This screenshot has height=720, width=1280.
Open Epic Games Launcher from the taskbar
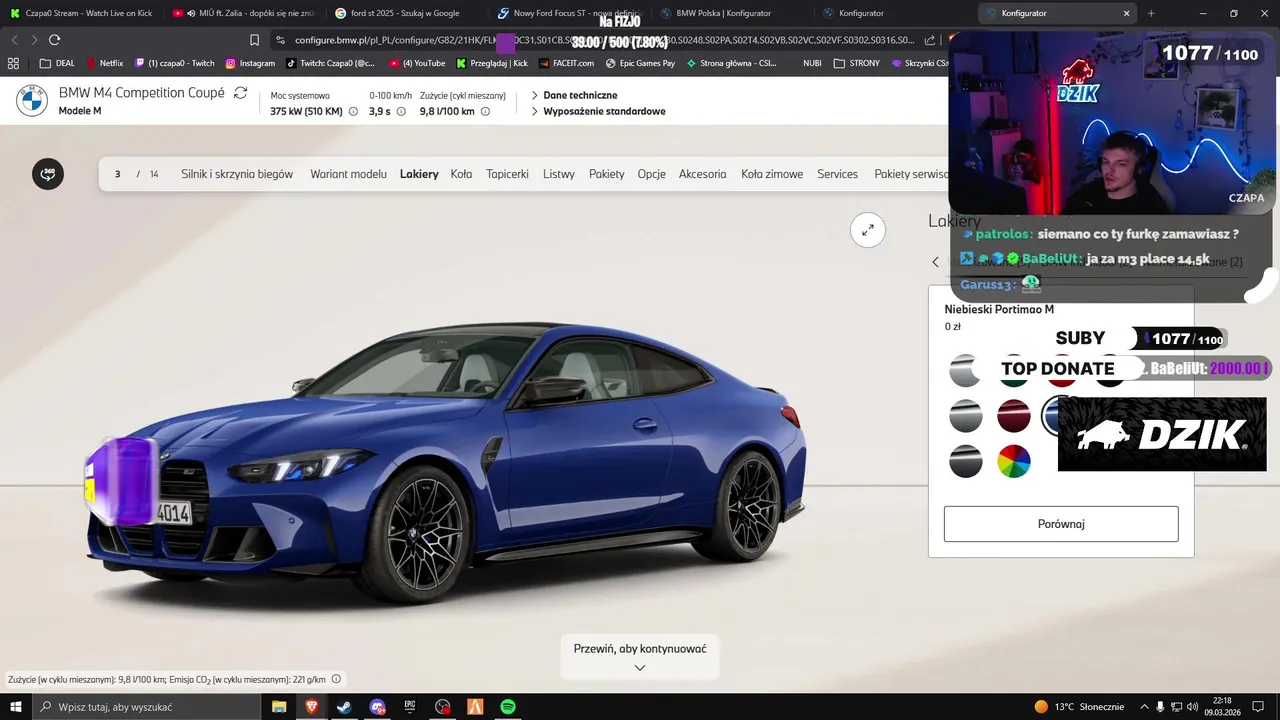(410, 707)
